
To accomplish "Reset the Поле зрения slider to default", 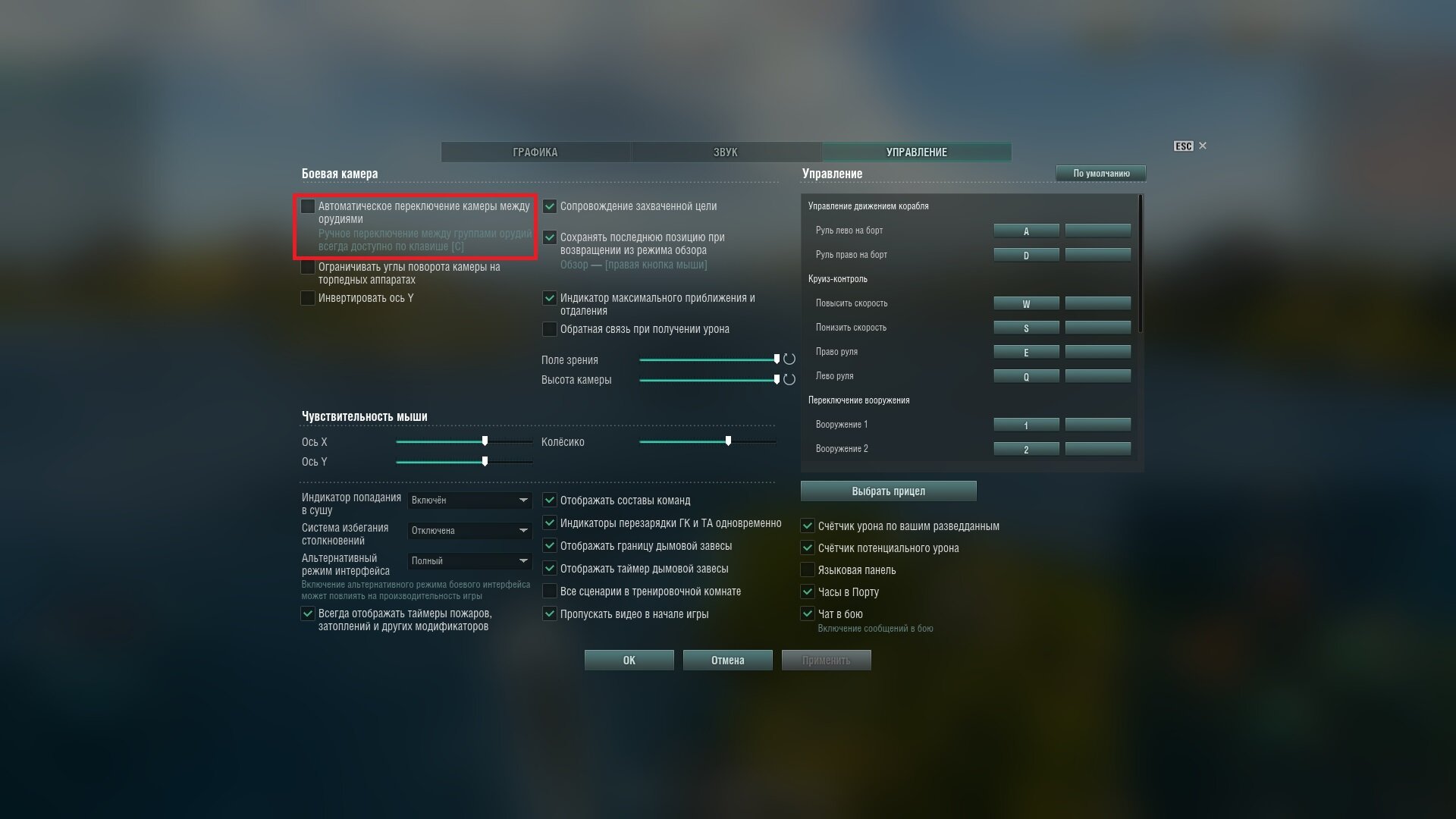I will (789, 359).
